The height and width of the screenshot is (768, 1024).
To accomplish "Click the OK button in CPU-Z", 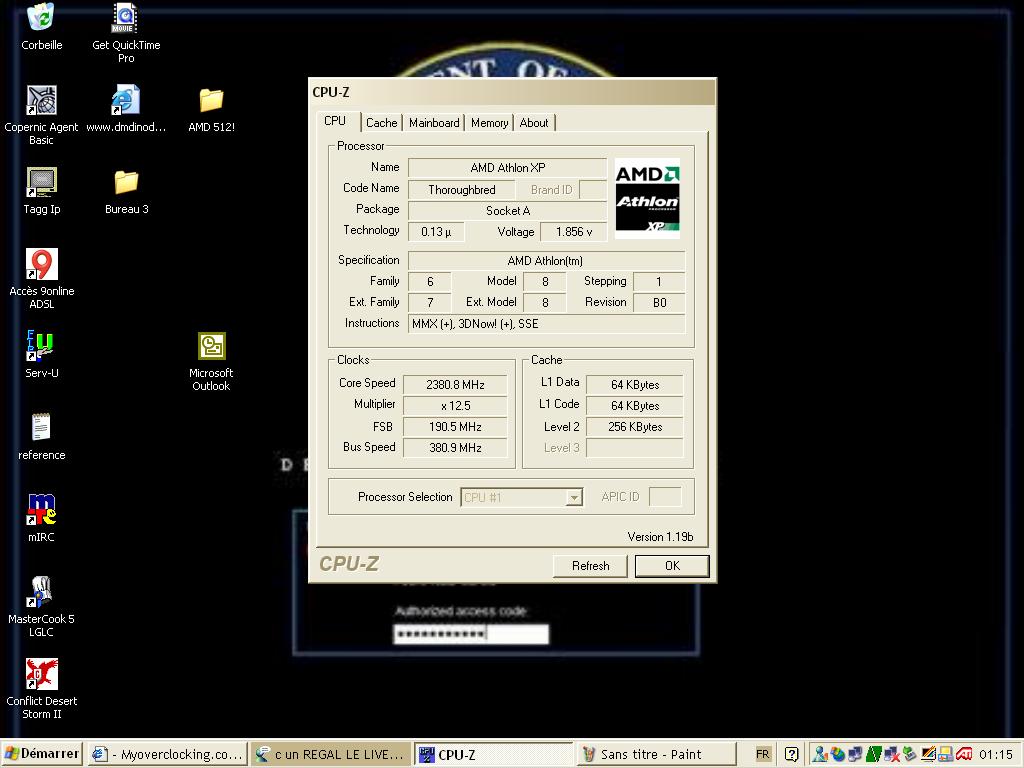I will pos(672,566).
